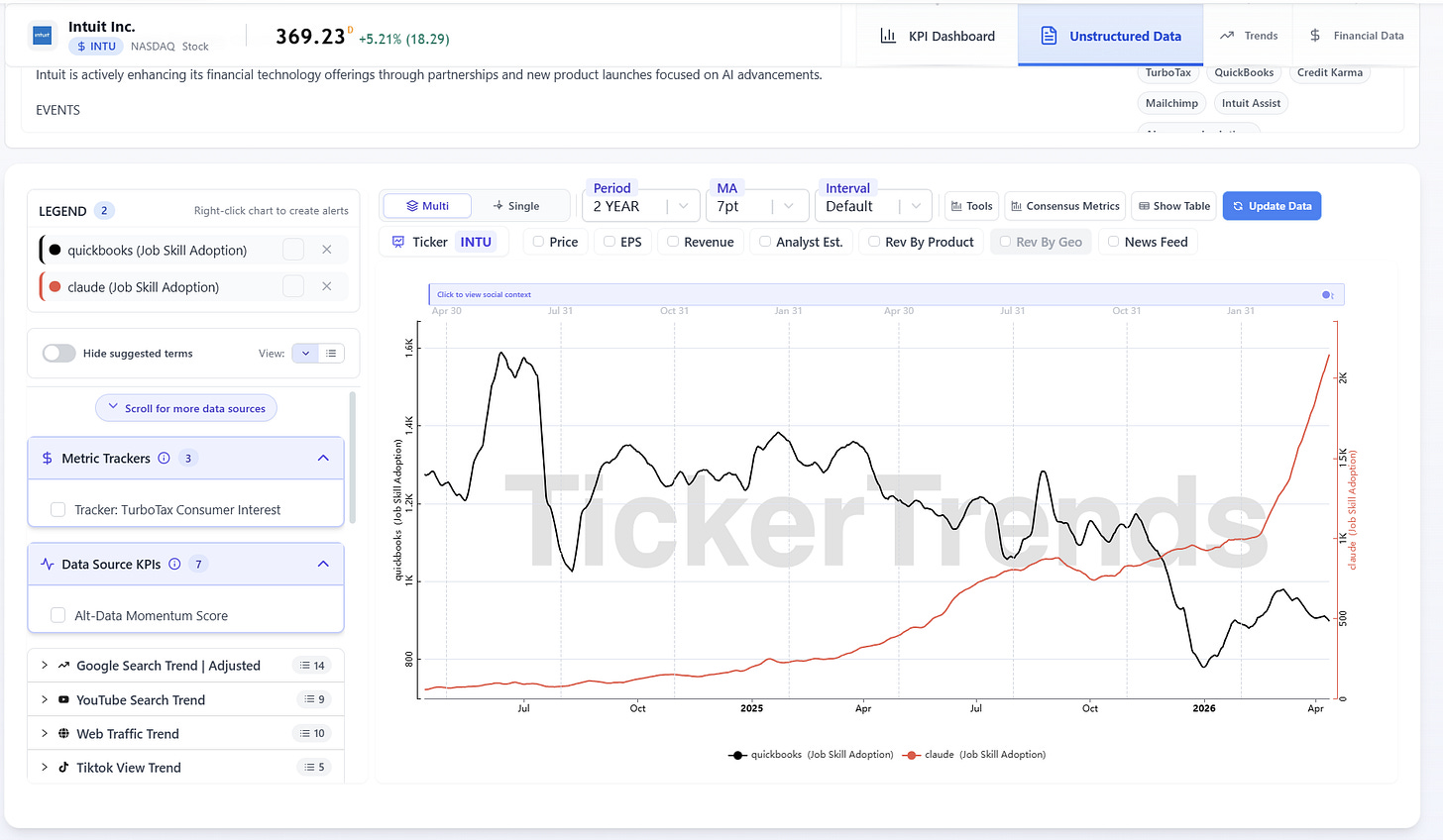1443x840 pixels.
Task: Click the blue dot on social context bar
Action: tap(1327, 295)
